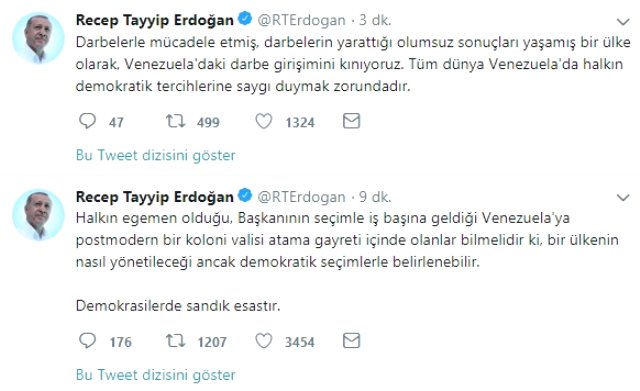This screenshot has width=640, height=391.
Task: Send the second tweet via direct message envelope
Action: (x=351, y=341)
